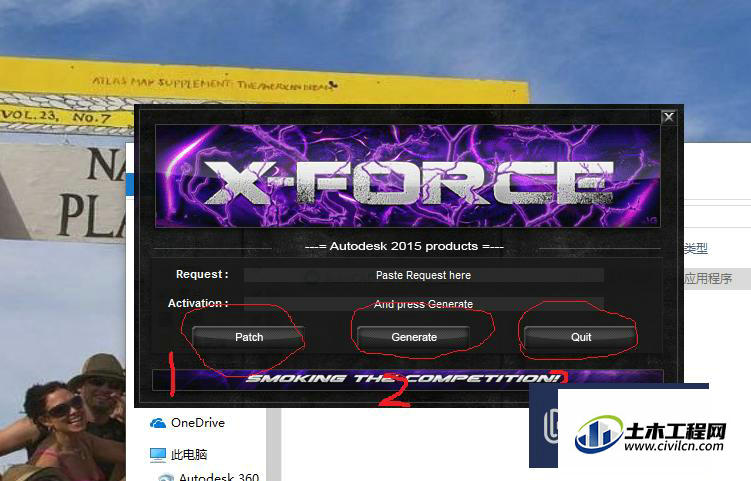The width and height of the screenshot is (751, 481).
Task: Click the Patch button in X-Force
Action: coord(249,337)
